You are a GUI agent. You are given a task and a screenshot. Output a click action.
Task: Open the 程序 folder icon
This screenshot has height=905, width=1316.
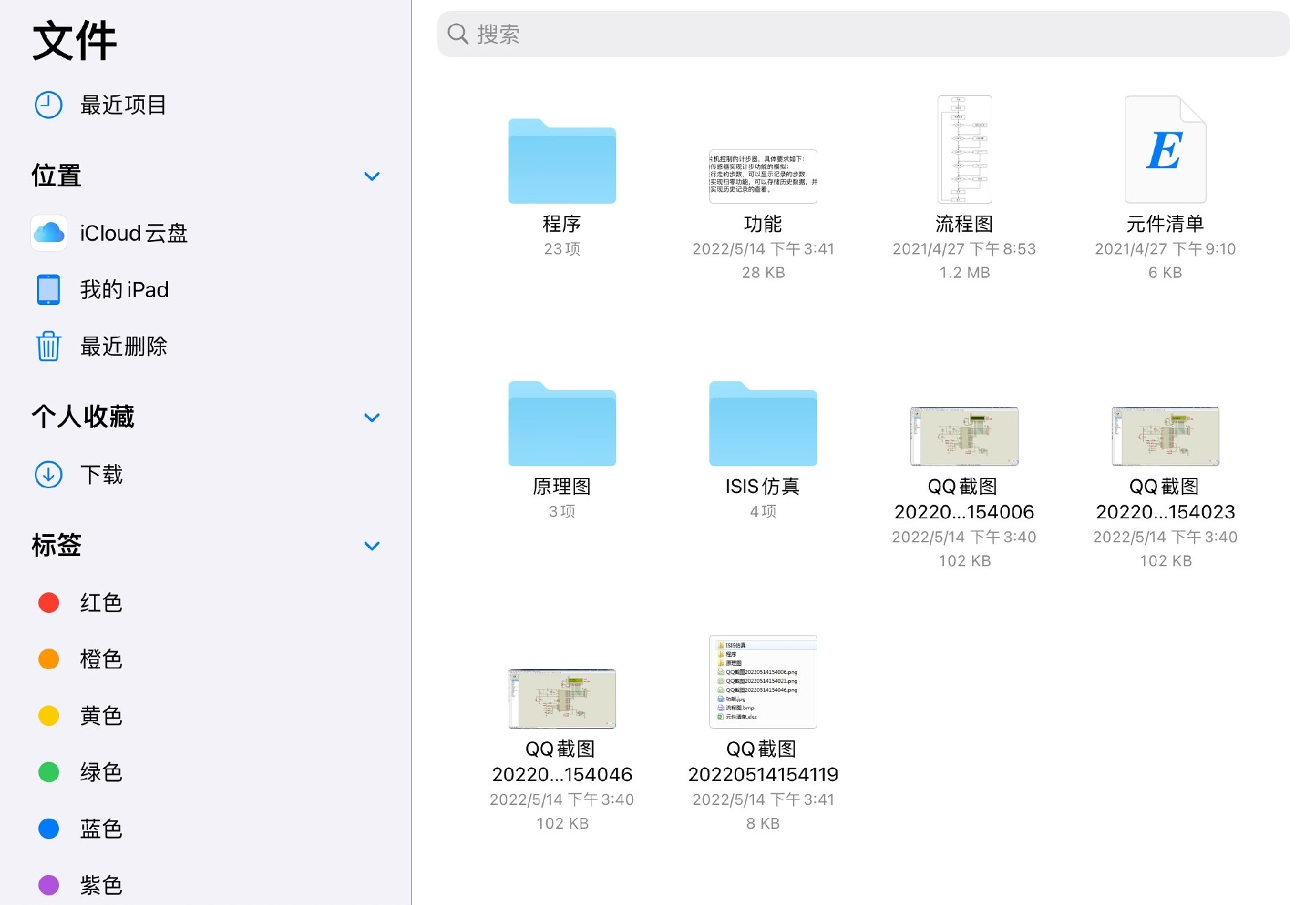click(562, 162)
